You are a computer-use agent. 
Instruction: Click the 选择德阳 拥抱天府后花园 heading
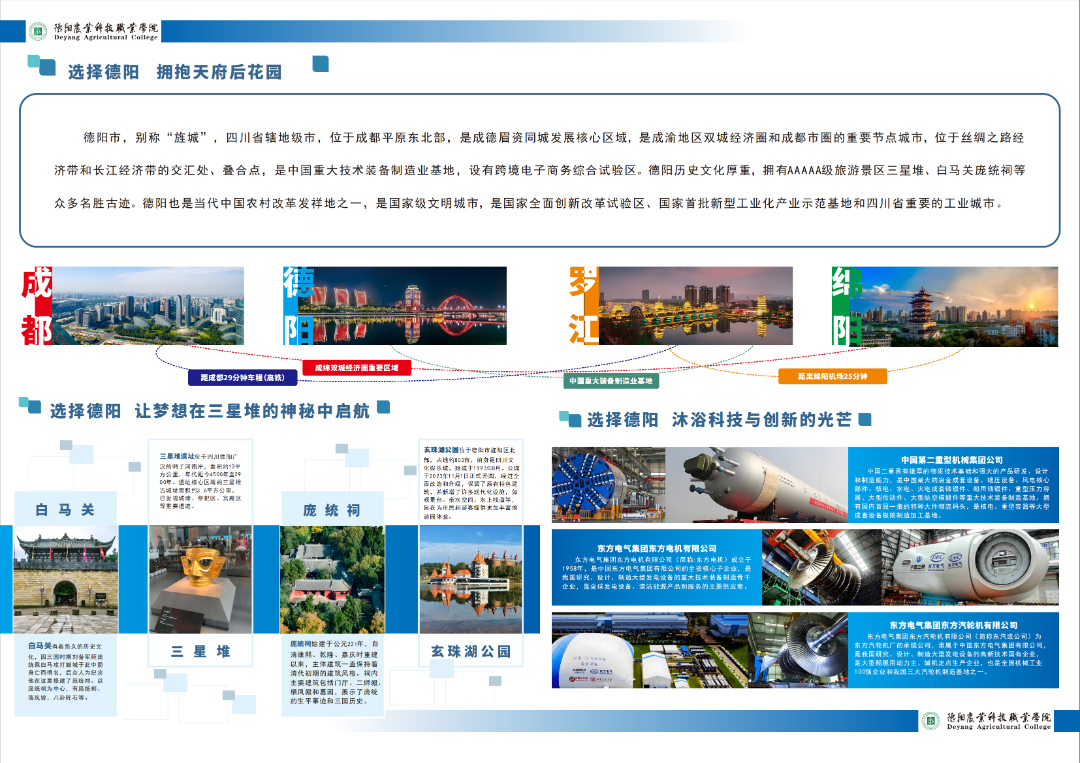[175, 72]
